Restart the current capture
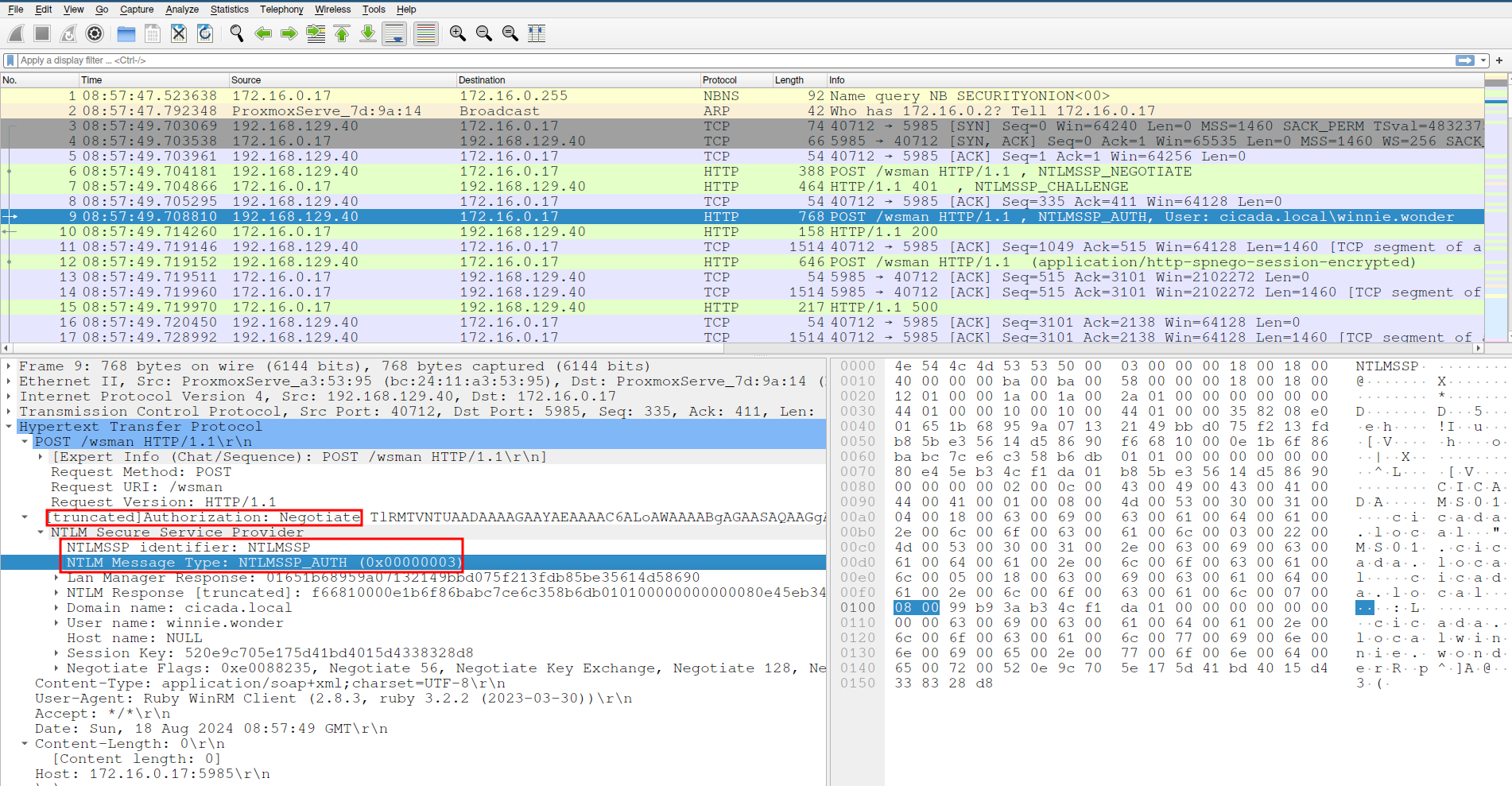Screen dimensions: 1512x786 [68, 33]
